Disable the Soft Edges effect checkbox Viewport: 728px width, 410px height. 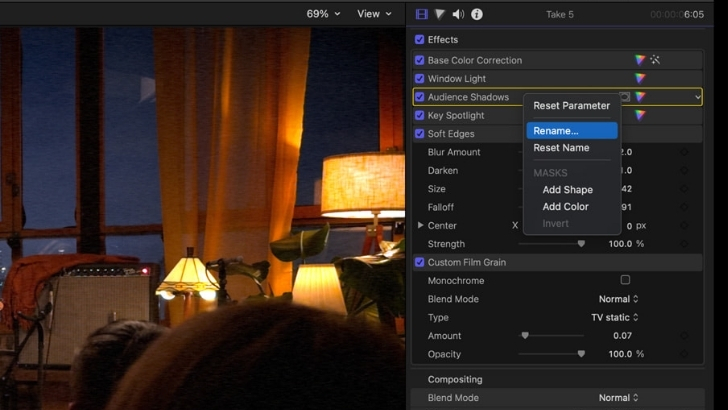coord(420,134)
